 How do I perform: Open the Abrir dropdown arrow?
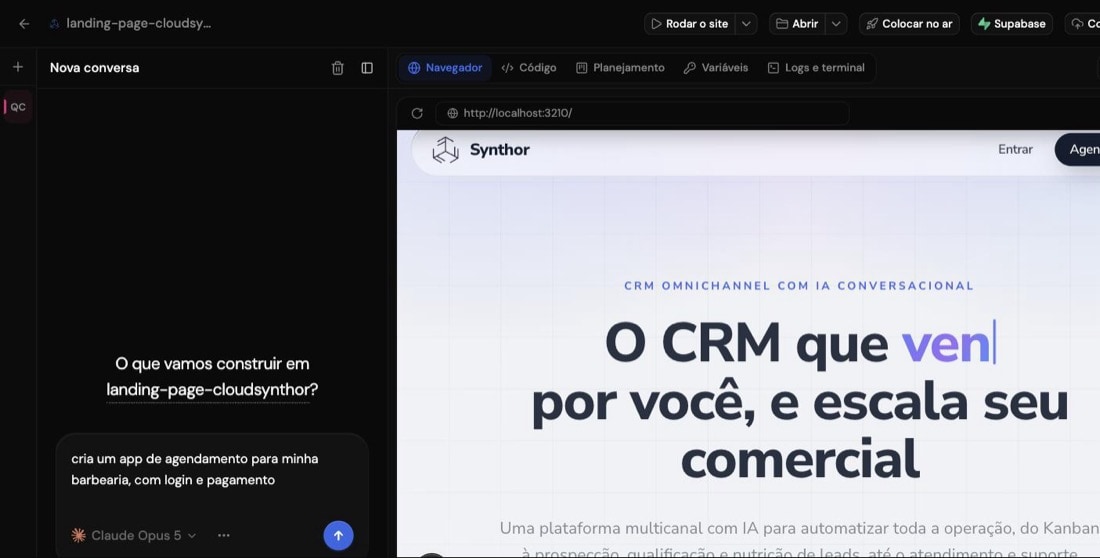pos(836,24)
